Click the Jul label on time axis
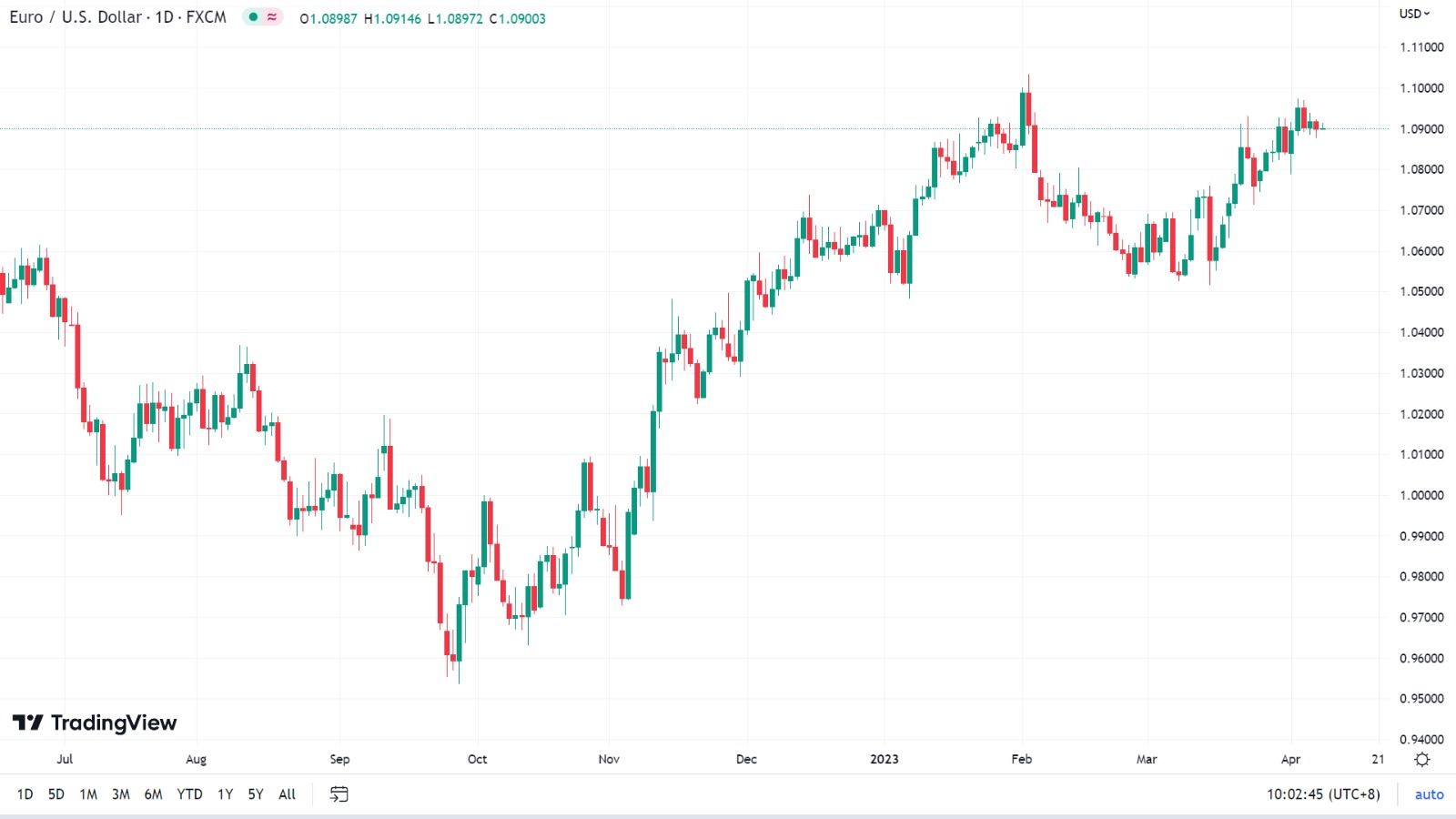 (x=65, y=759)
